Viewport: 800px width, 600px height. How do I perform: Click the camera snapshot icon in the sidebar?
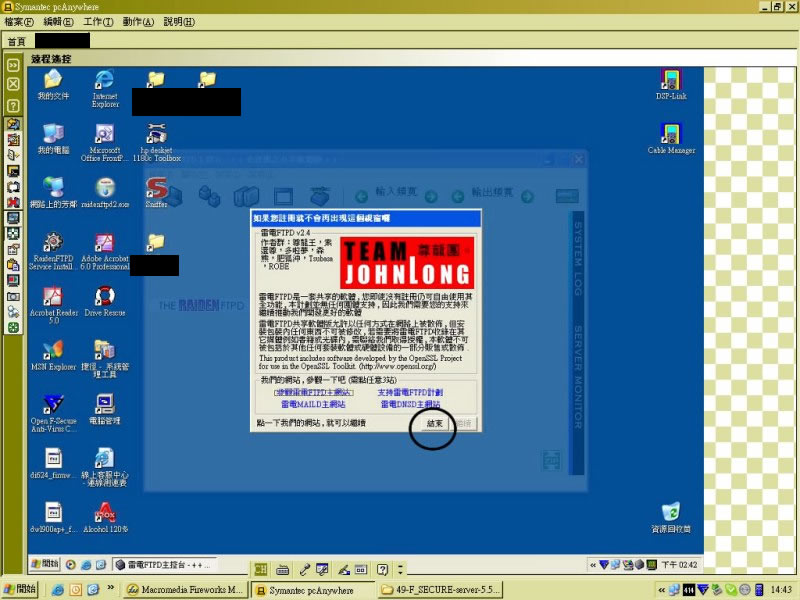13,296
